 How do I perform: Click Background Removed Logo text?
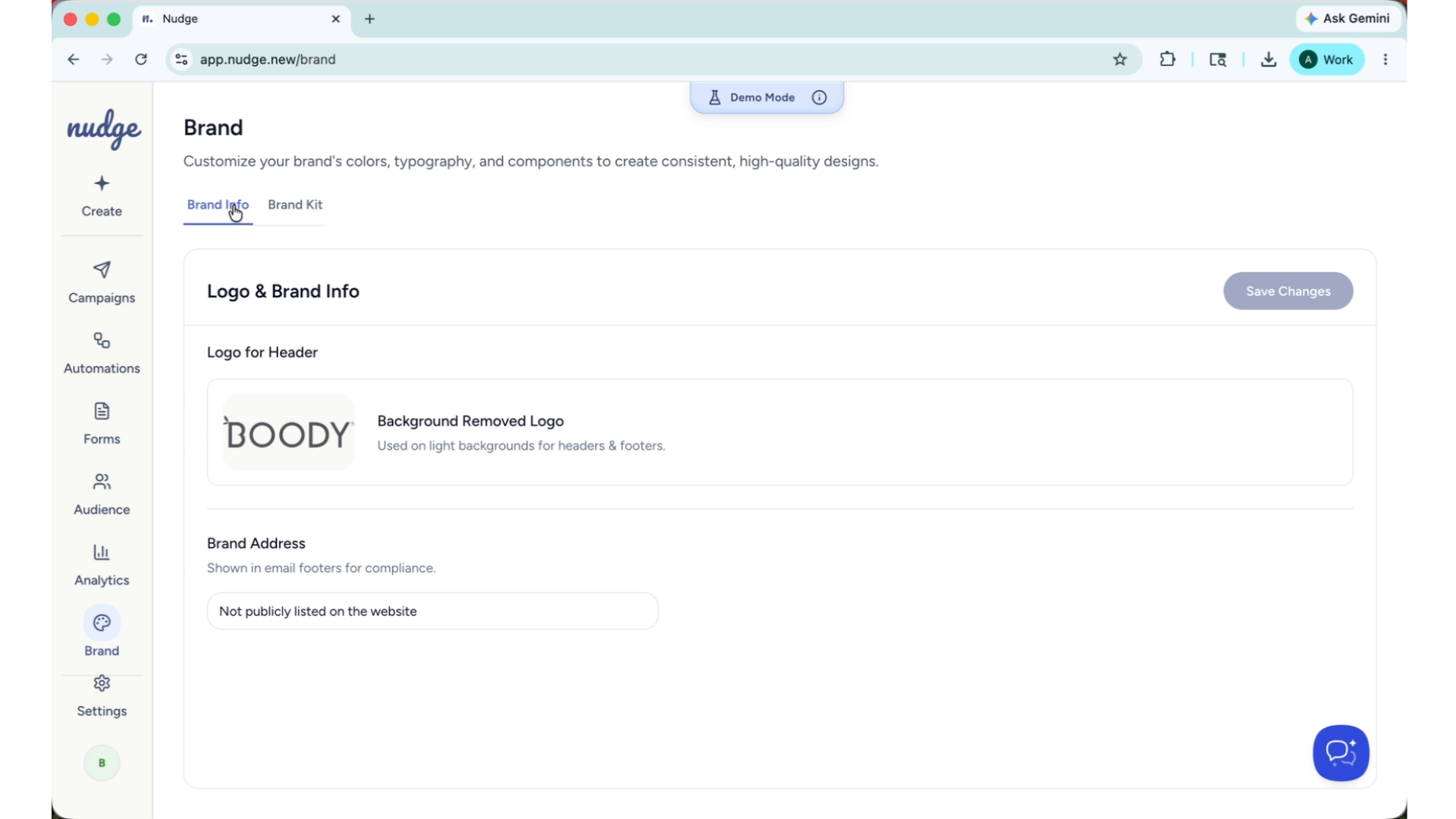point(470,421)
